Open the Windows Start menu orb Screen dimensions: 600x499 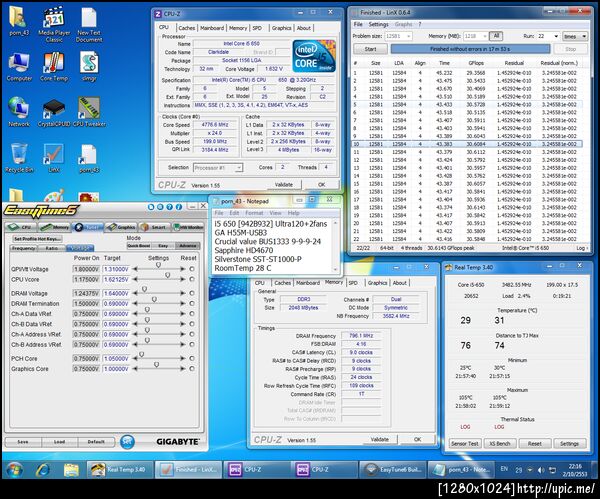coord(15,470)
